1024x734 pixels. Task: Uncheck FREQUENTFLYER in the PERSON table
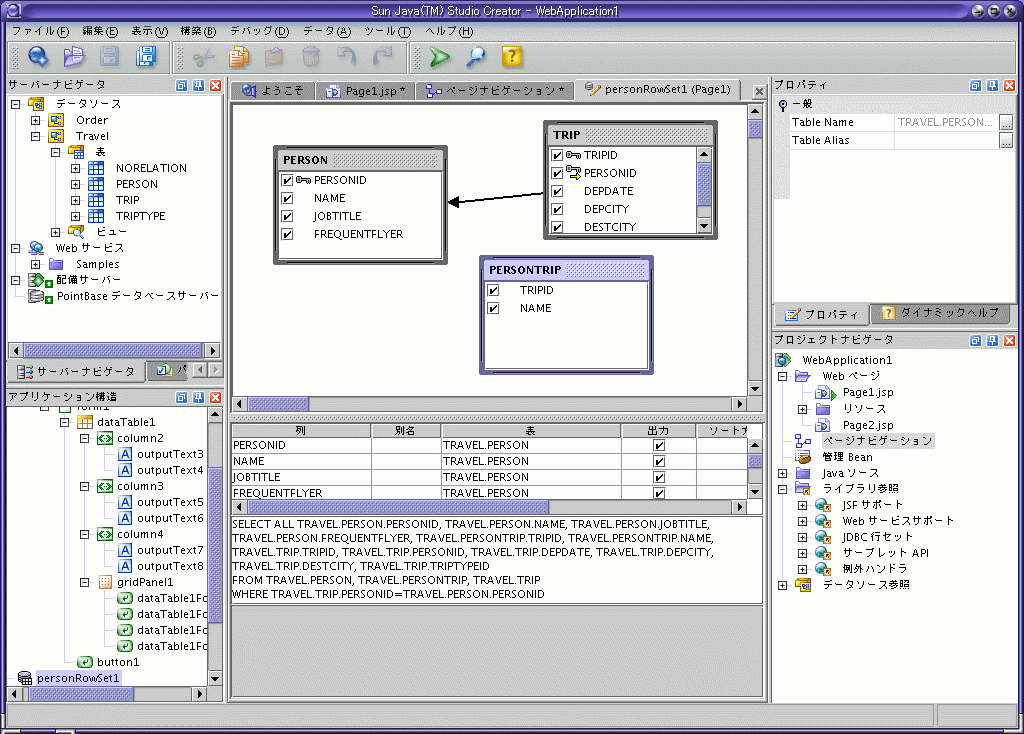287,234
